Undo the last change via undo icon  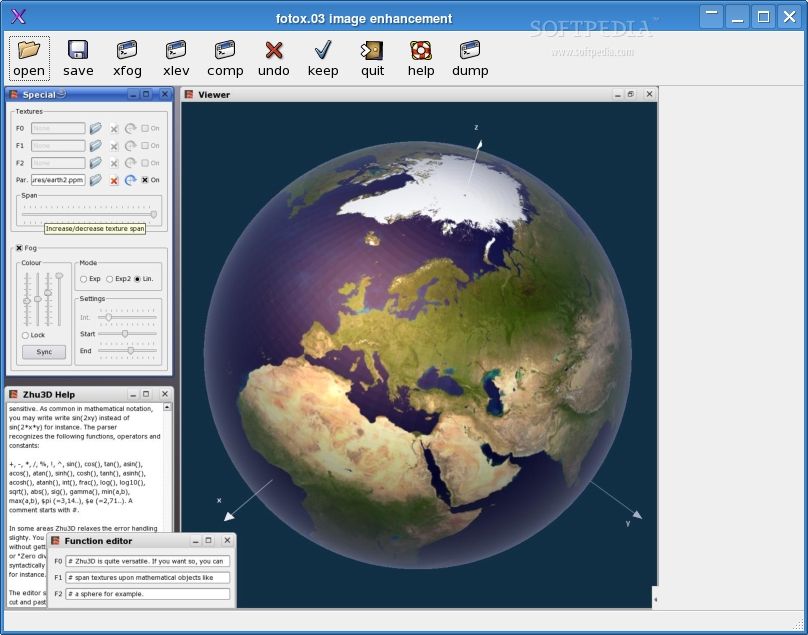point(273,50)
